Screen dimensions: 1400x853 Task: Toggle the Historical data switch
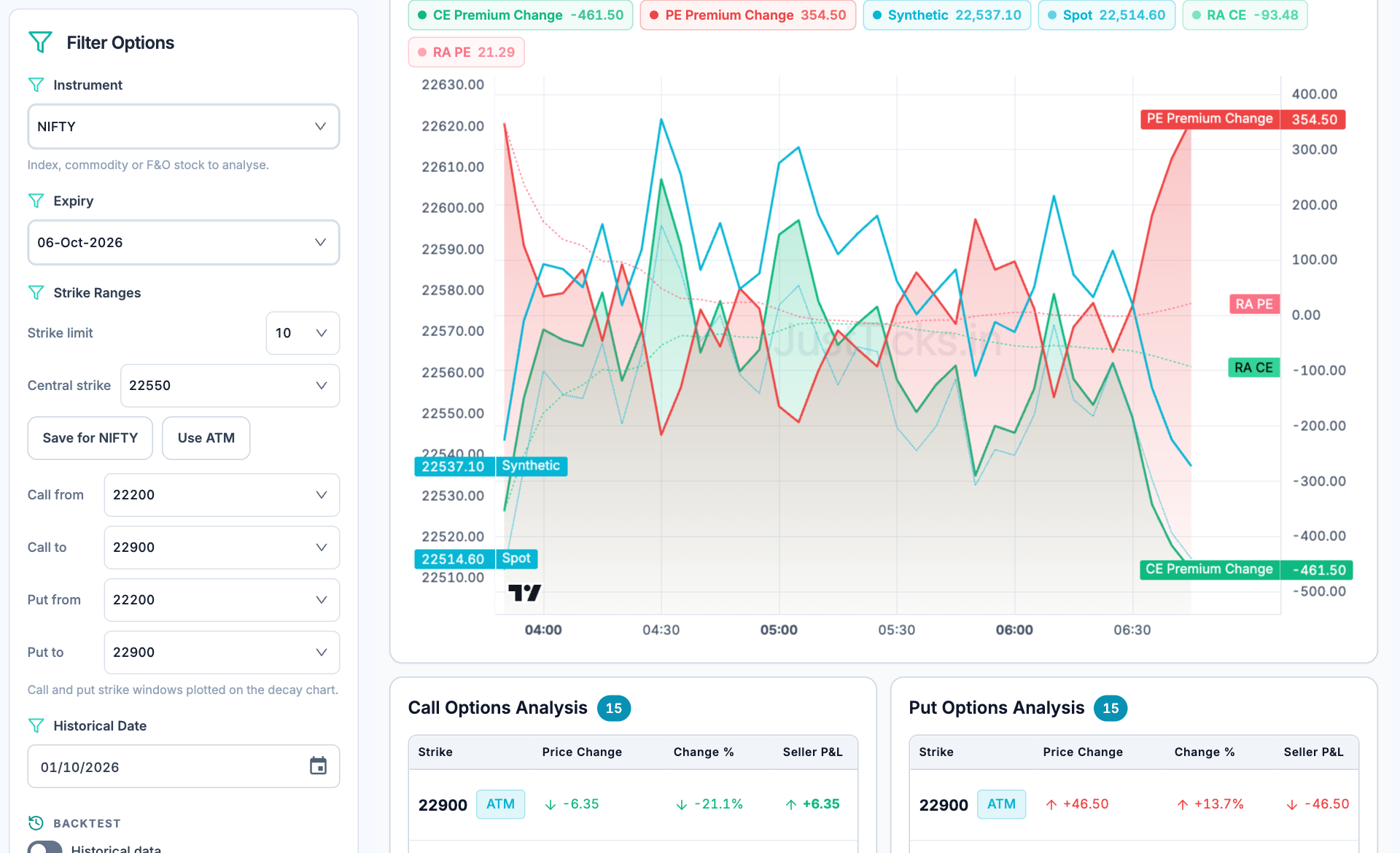coord(45,847)
